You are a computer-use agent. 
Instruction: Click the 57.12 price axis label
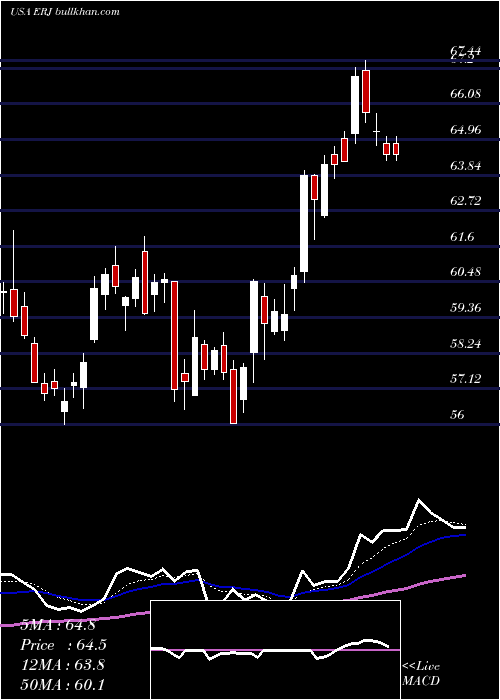pos(466,379)
